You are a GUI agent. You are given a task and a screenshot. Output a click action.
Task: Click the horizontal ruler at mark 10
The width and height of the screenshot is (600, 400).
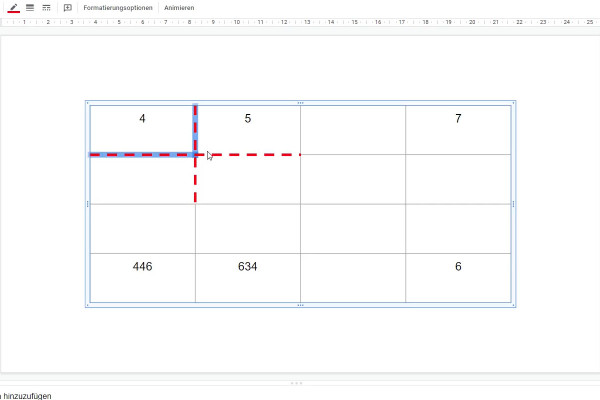coord(237,22)
